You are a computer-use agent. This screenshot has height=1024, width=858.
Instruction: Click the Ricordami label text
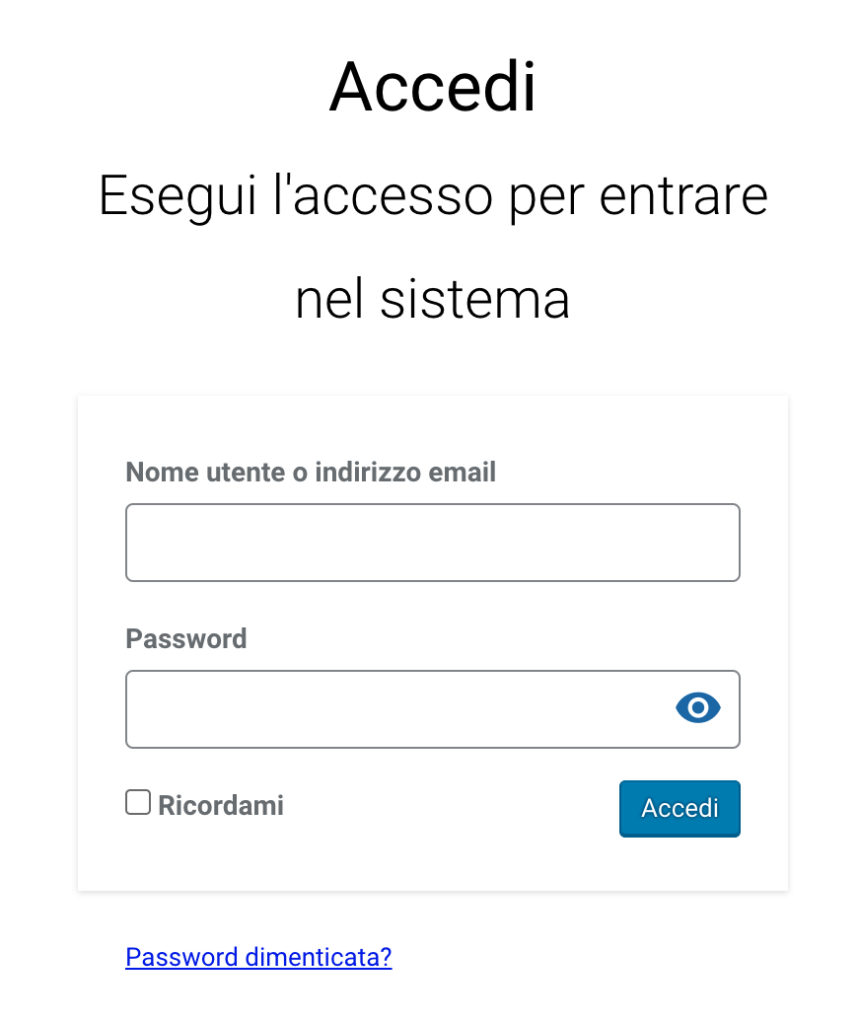[221, 805]
